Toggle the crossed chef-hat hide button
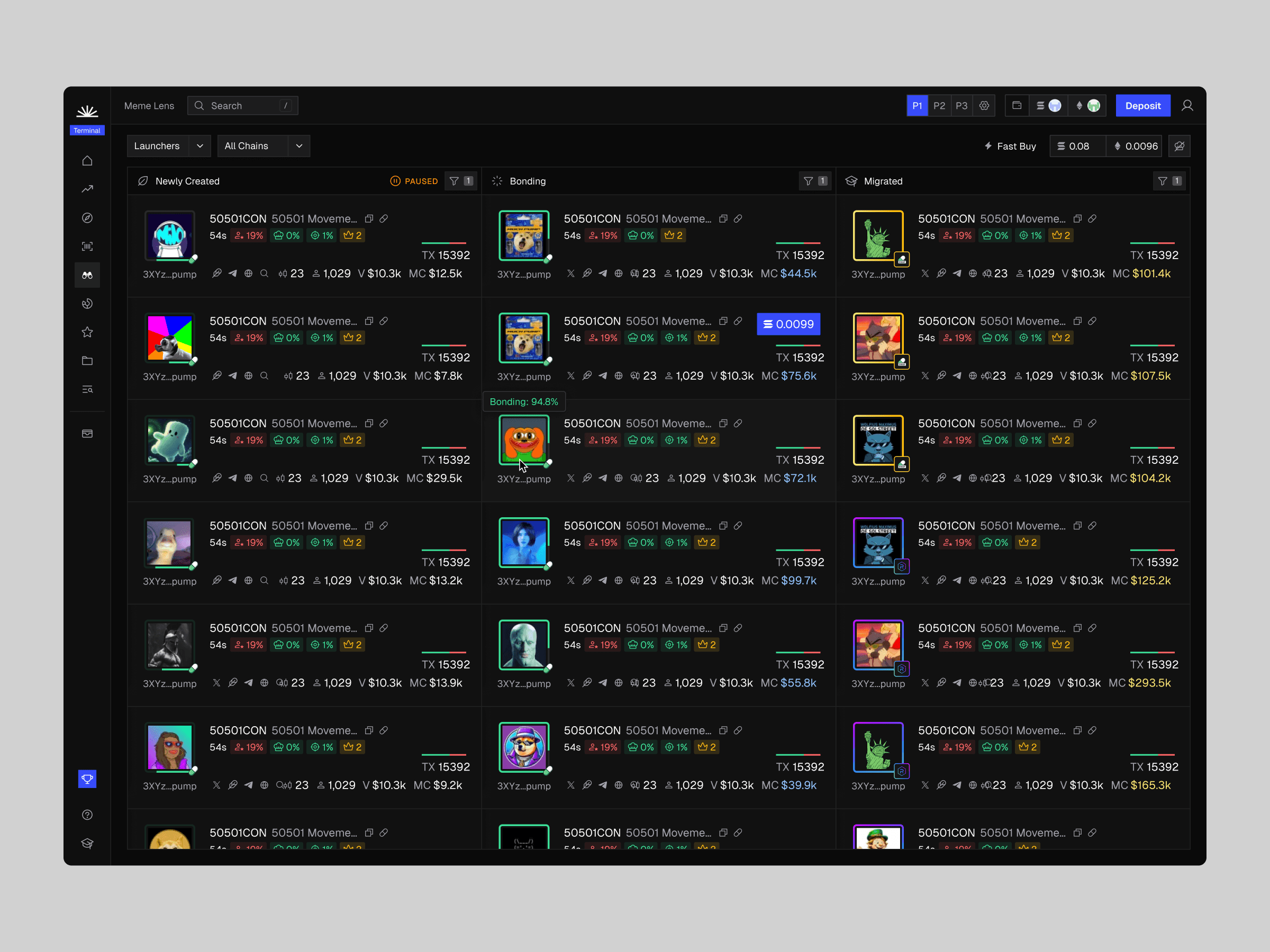 [x=1180, y=147]
